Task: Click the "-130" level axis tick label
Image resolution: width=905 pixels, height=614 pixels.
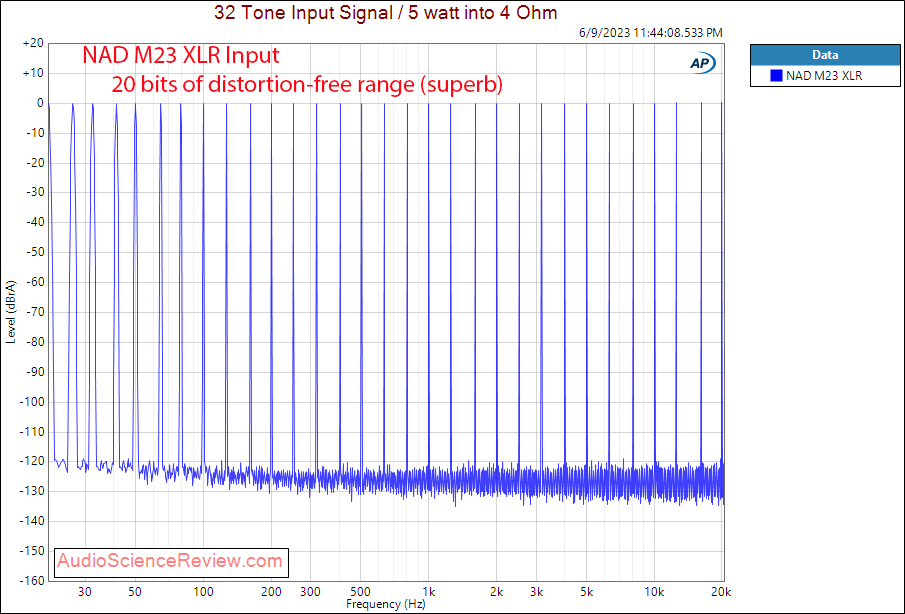Action: click(32, 491)
